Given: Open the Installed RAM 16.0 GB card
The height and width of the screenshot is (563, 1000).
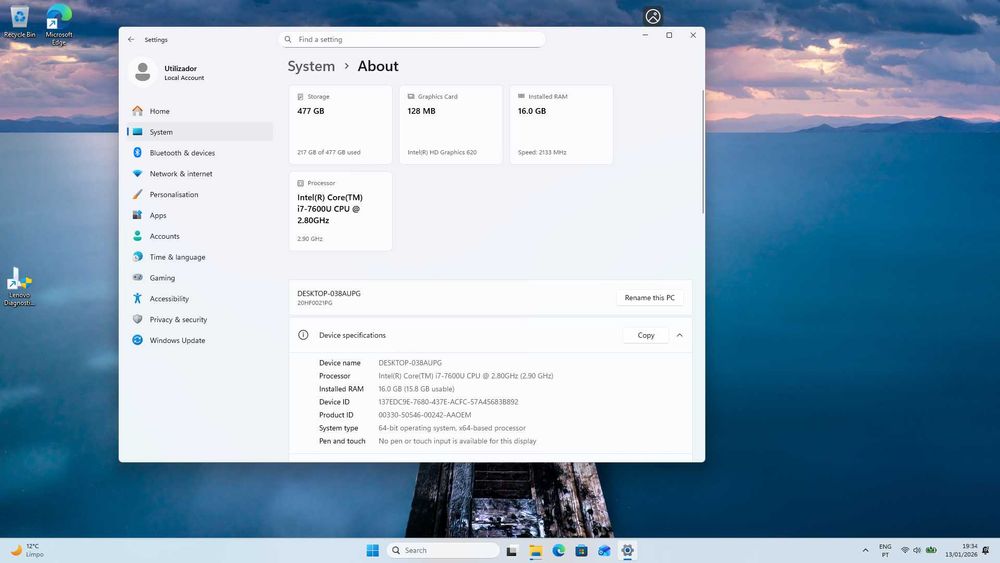Looking at the screenshot, I should pos(561,125).
